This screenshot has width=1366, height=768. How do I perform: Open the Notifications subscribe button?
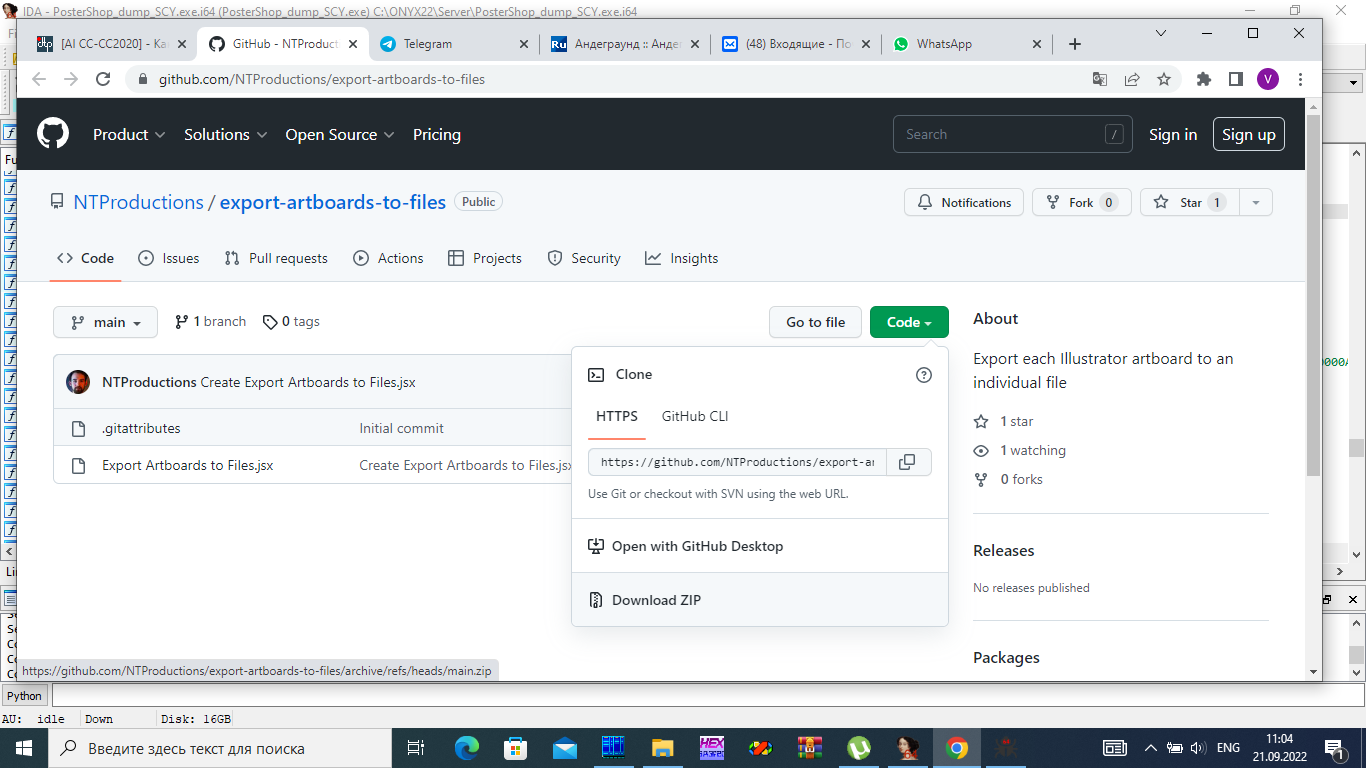(x=964, y=202)
